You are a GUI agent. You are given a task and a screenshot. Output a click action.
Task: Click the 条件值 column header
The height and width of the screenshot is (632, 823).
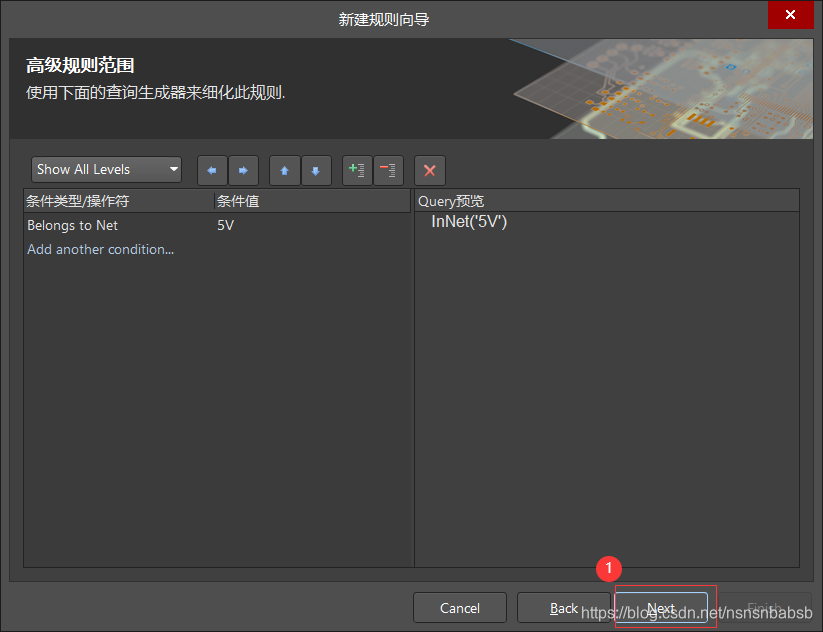pos(313,201)
